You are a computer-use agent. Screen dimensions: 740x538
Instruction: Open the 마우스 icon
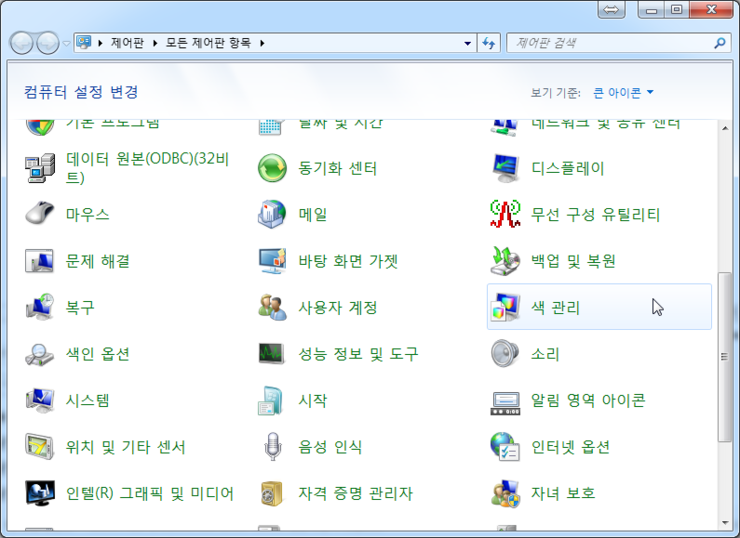click(40, 214)
